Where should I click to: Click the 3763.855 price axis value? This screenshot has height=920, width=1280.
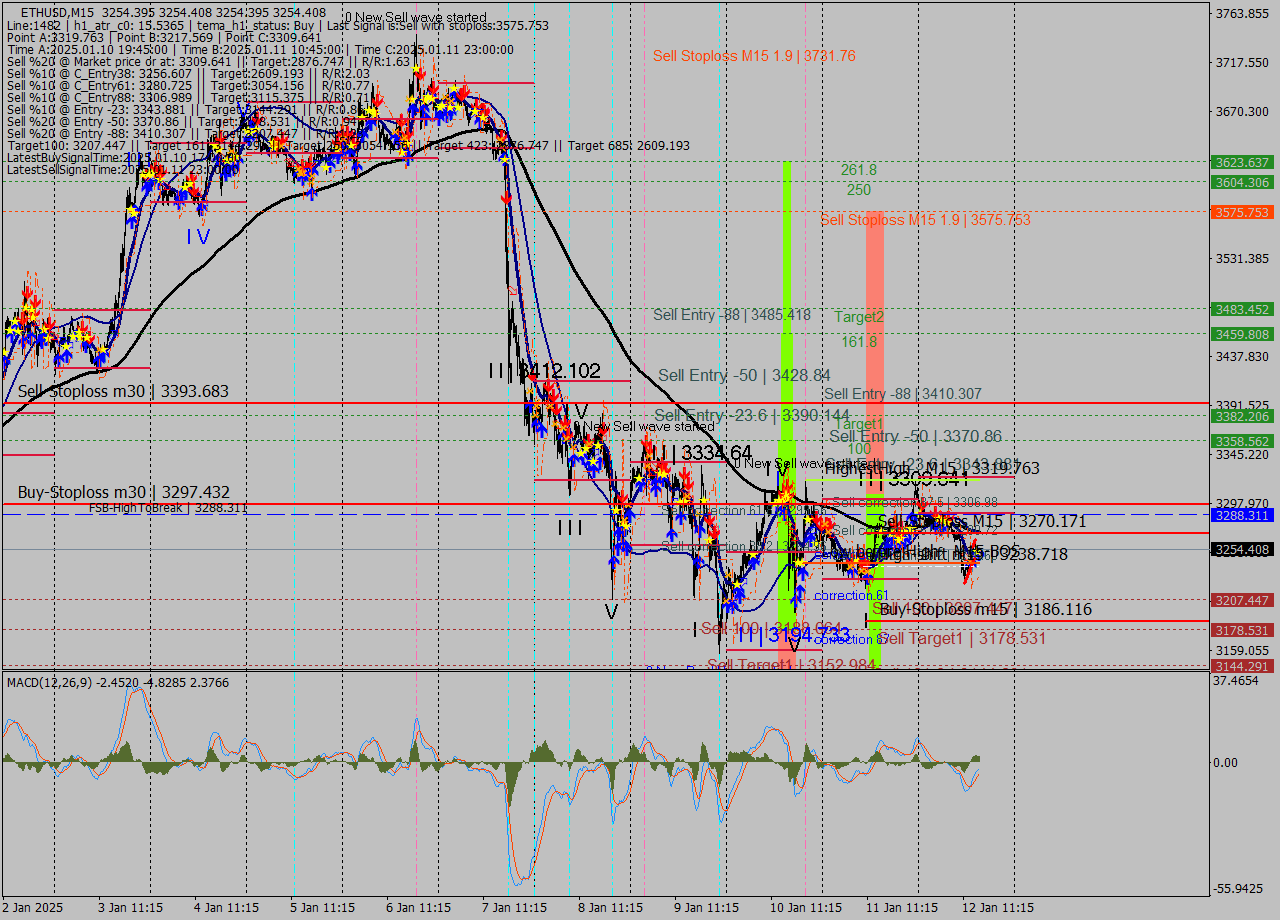1240,14
